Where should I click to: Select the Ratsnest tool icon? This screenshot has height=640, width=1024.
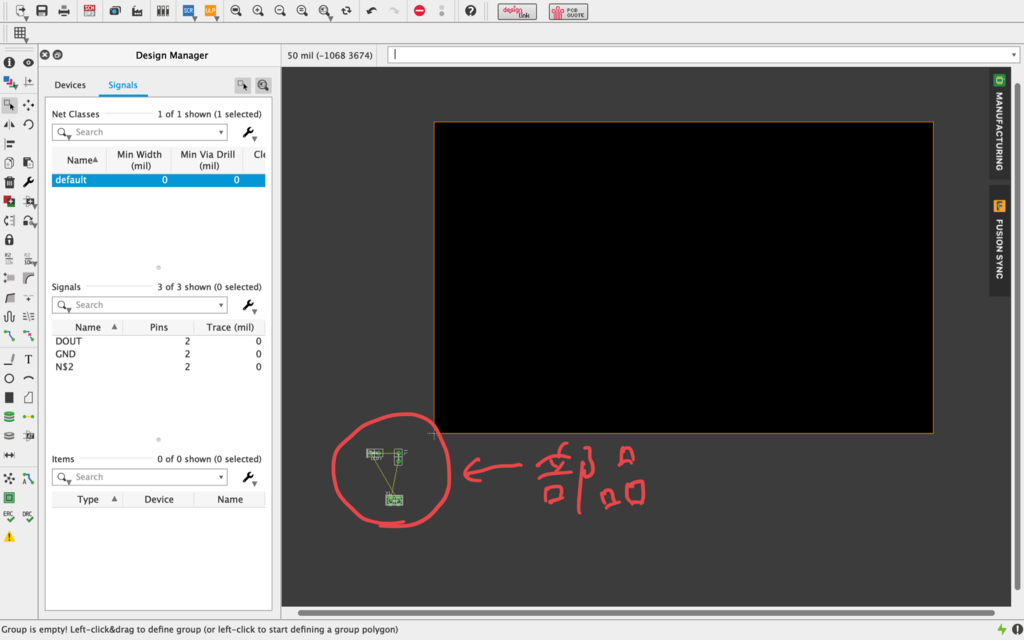click(x=9, y=479)
